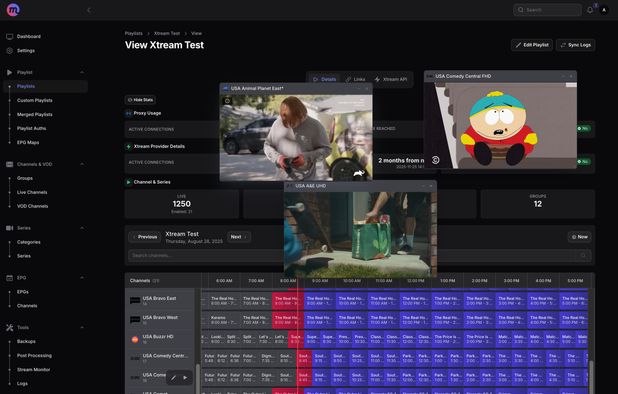Click the m logo in the top bar
This screenshot has height=394, width=618.
[x=13, y=9]
